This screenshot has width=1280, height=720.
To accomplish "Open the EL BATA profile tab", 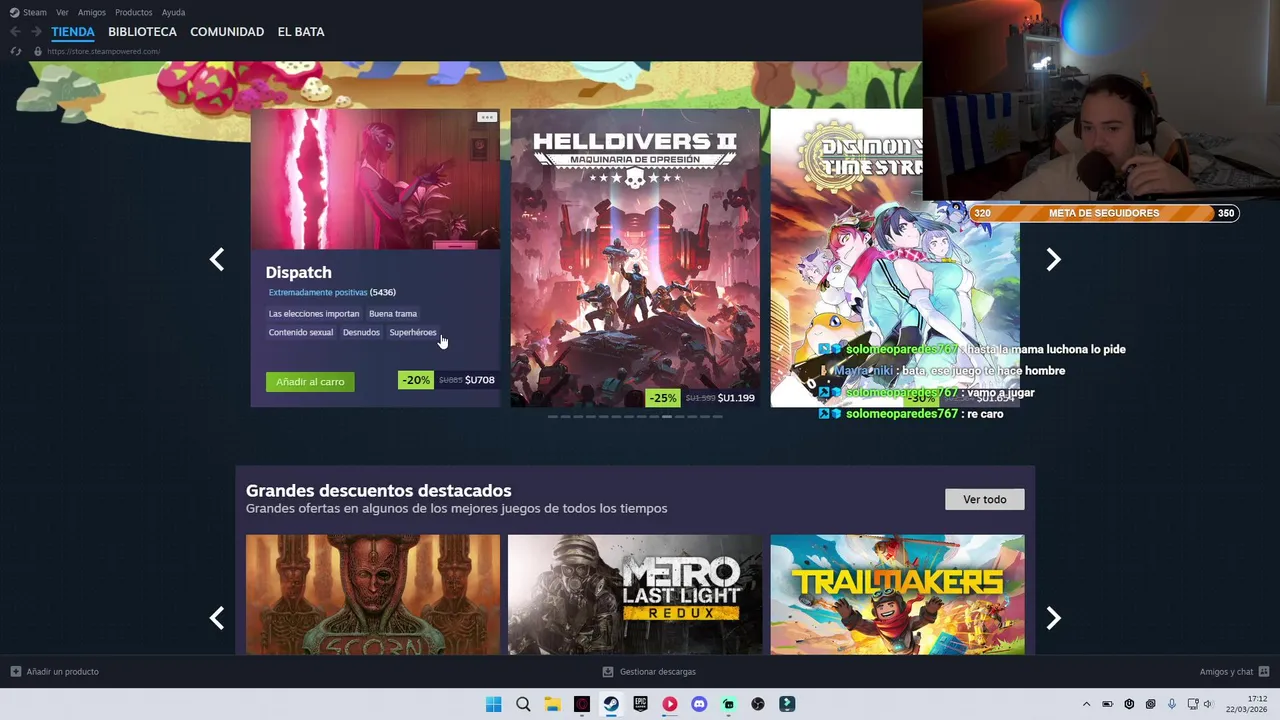I will (x=301, y=32).
